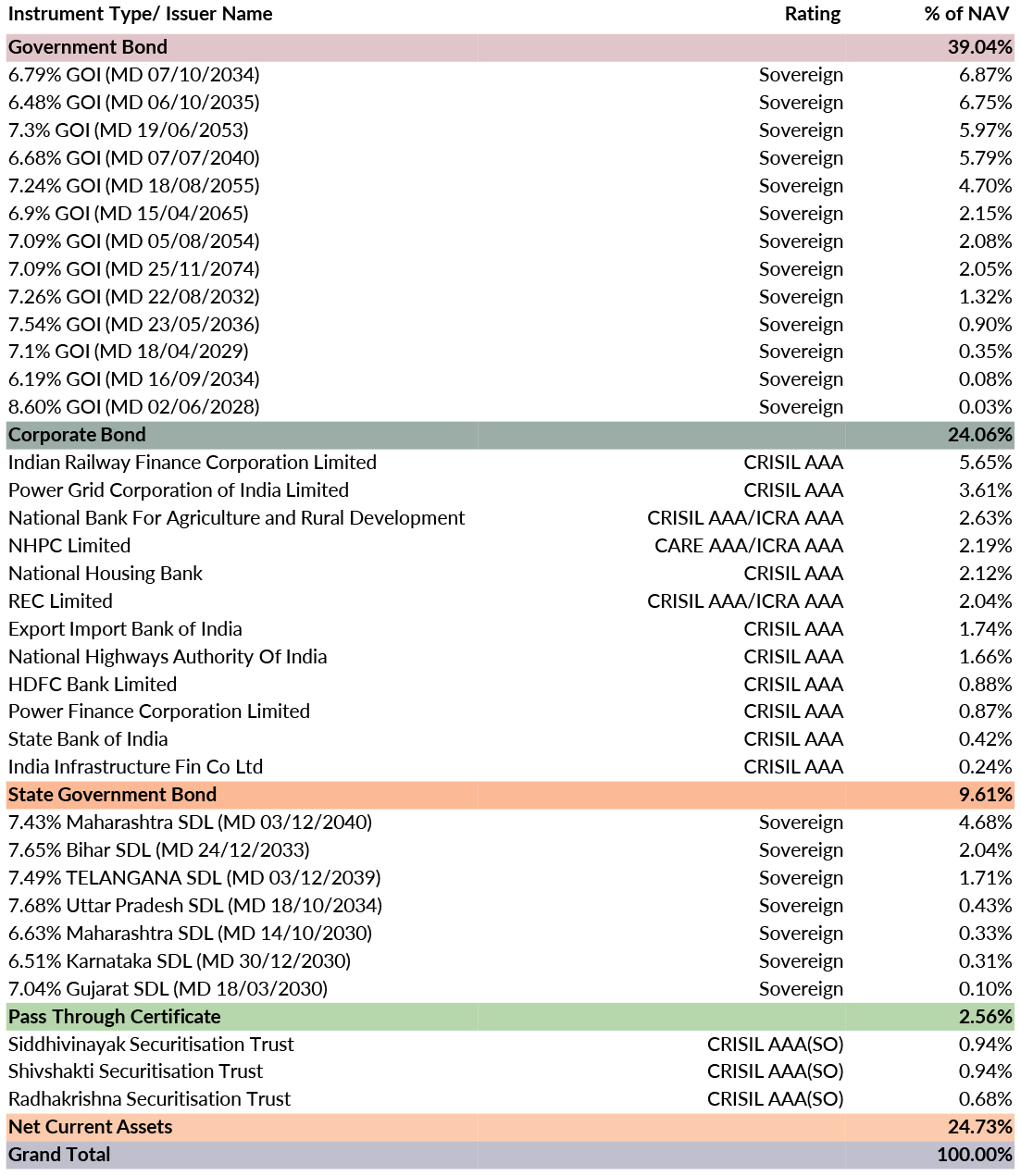Click the State Government Bond heading
Image resolution: width=1021 pixels, height=1176 pixels.
(x=112, y=795)
